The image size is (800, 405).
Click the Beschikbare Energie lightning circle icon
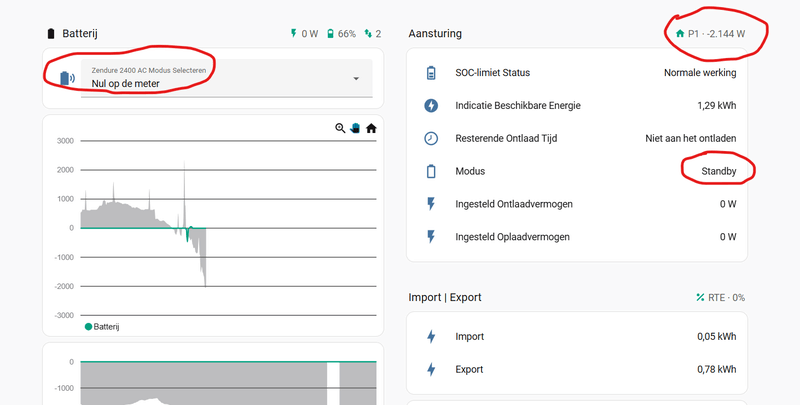click(431, 105)
